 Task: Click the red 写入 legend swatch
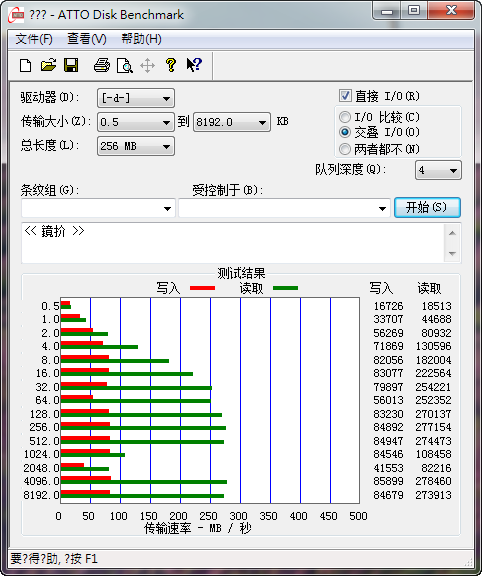coord(202,288)
